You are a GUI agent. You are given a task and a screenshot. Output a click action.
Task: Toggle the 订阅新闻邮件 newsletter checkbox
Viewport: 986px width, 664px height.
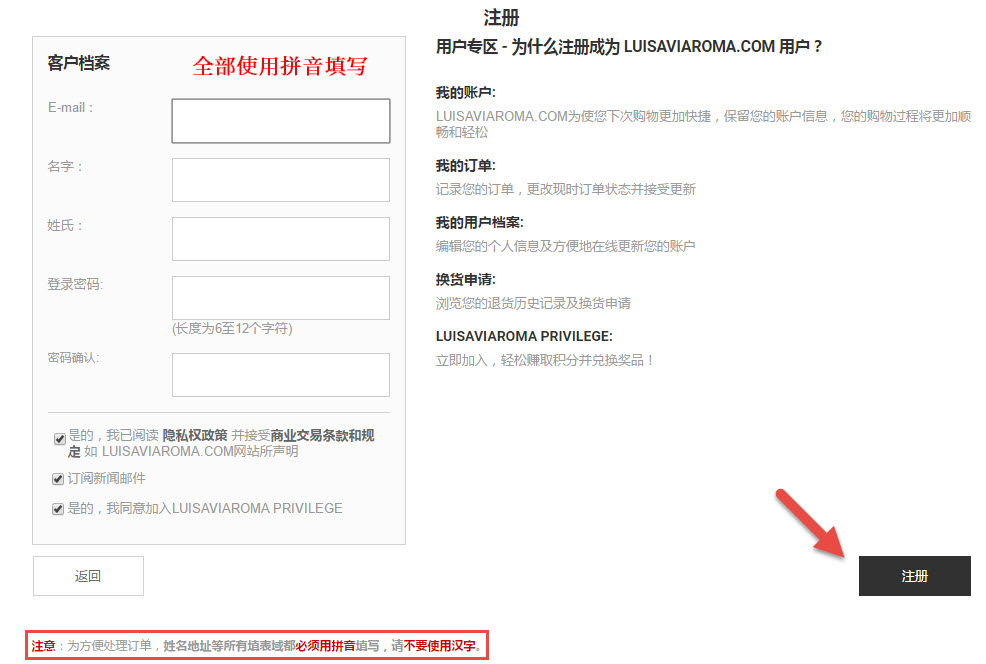pos(58,479)
